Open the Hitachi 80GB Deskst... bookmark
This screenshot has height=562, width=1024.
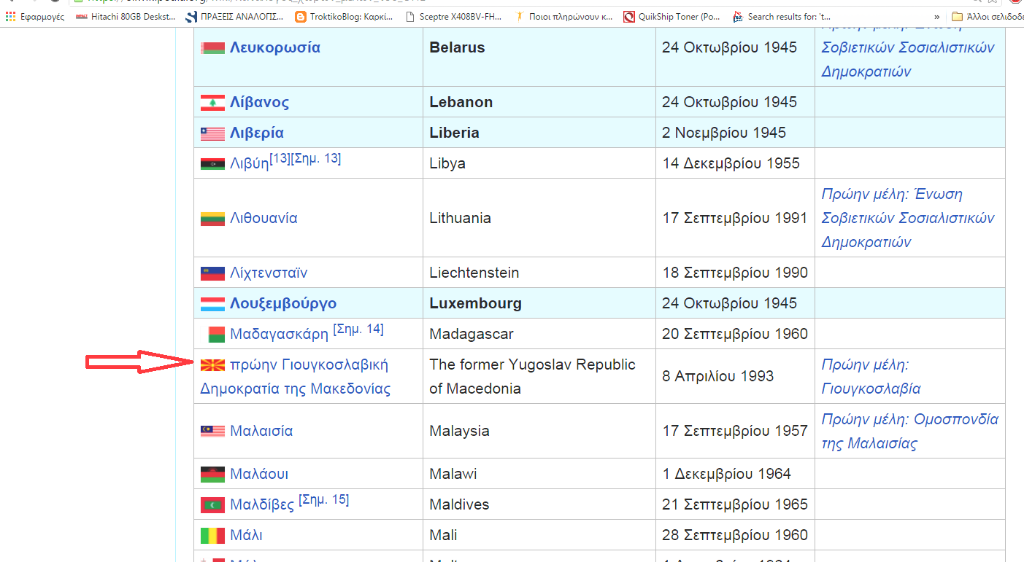126,17
